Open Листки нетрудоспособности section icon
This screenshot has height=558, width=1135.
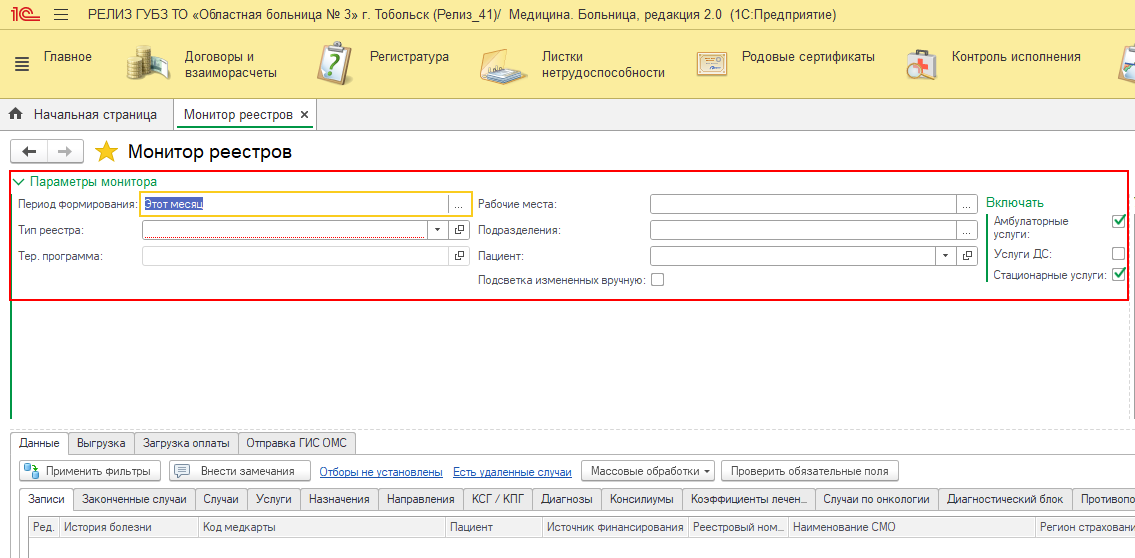(505, 65)
